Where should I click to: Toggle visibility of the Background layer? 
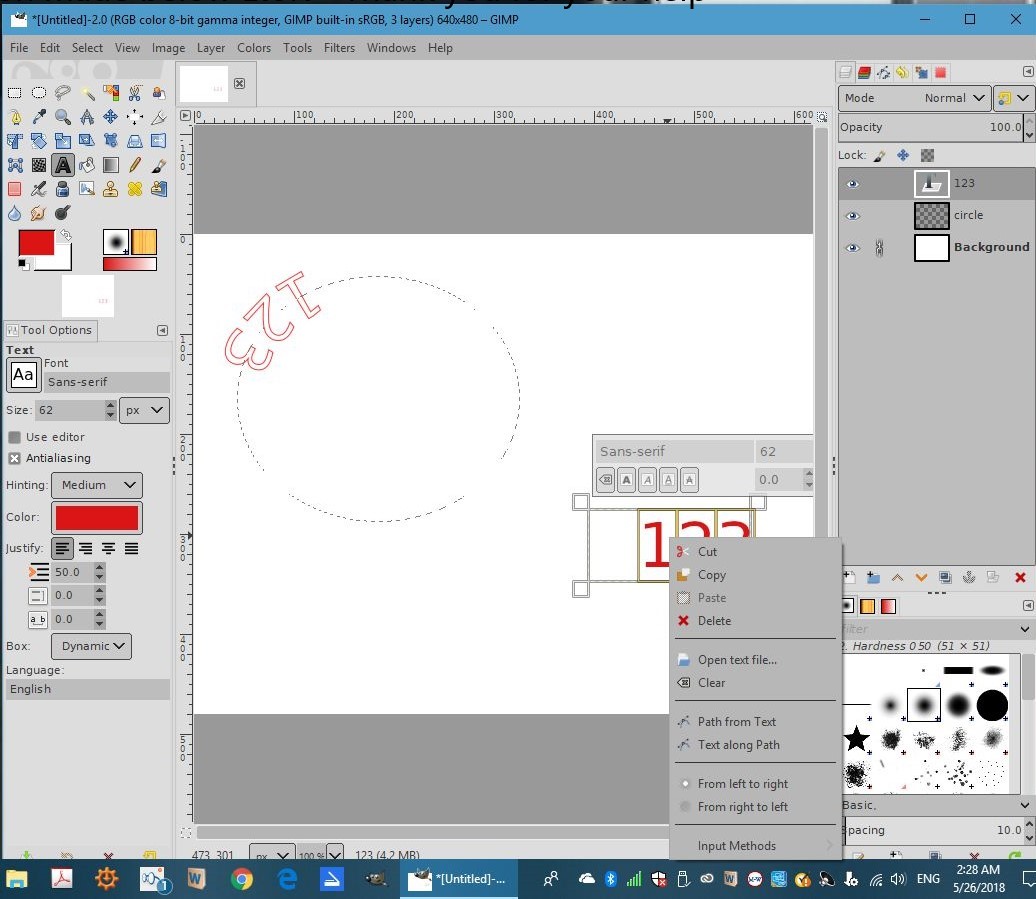coord(852,247)
